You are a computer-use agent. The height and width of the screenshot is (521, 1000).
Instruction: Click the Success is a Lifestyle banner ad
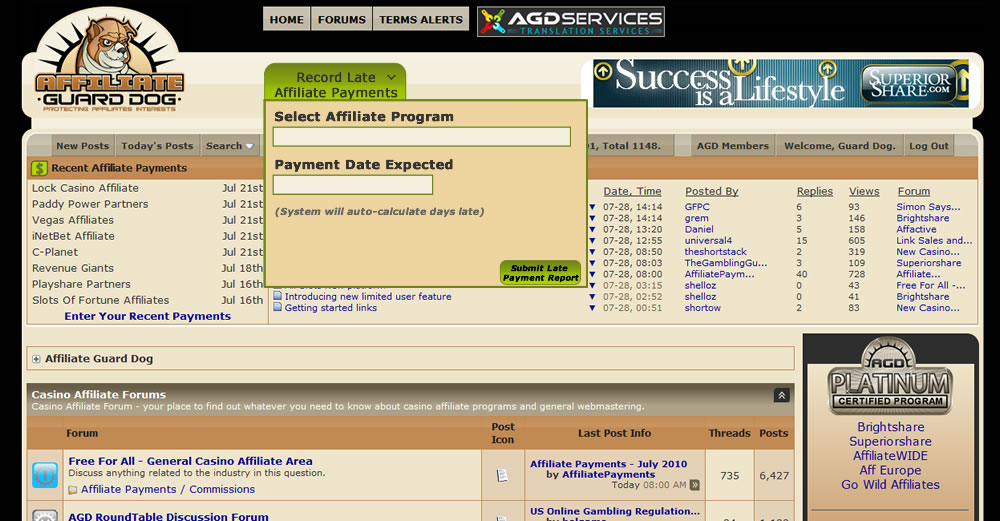pos(781,84)
